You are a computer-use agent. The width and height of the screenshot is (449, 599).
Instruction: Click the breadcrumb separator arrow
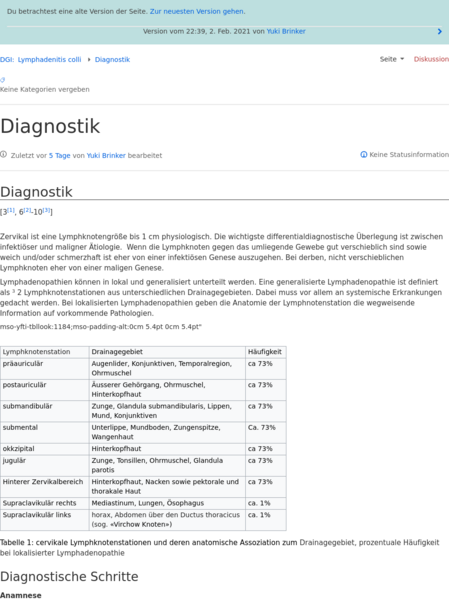89,60
